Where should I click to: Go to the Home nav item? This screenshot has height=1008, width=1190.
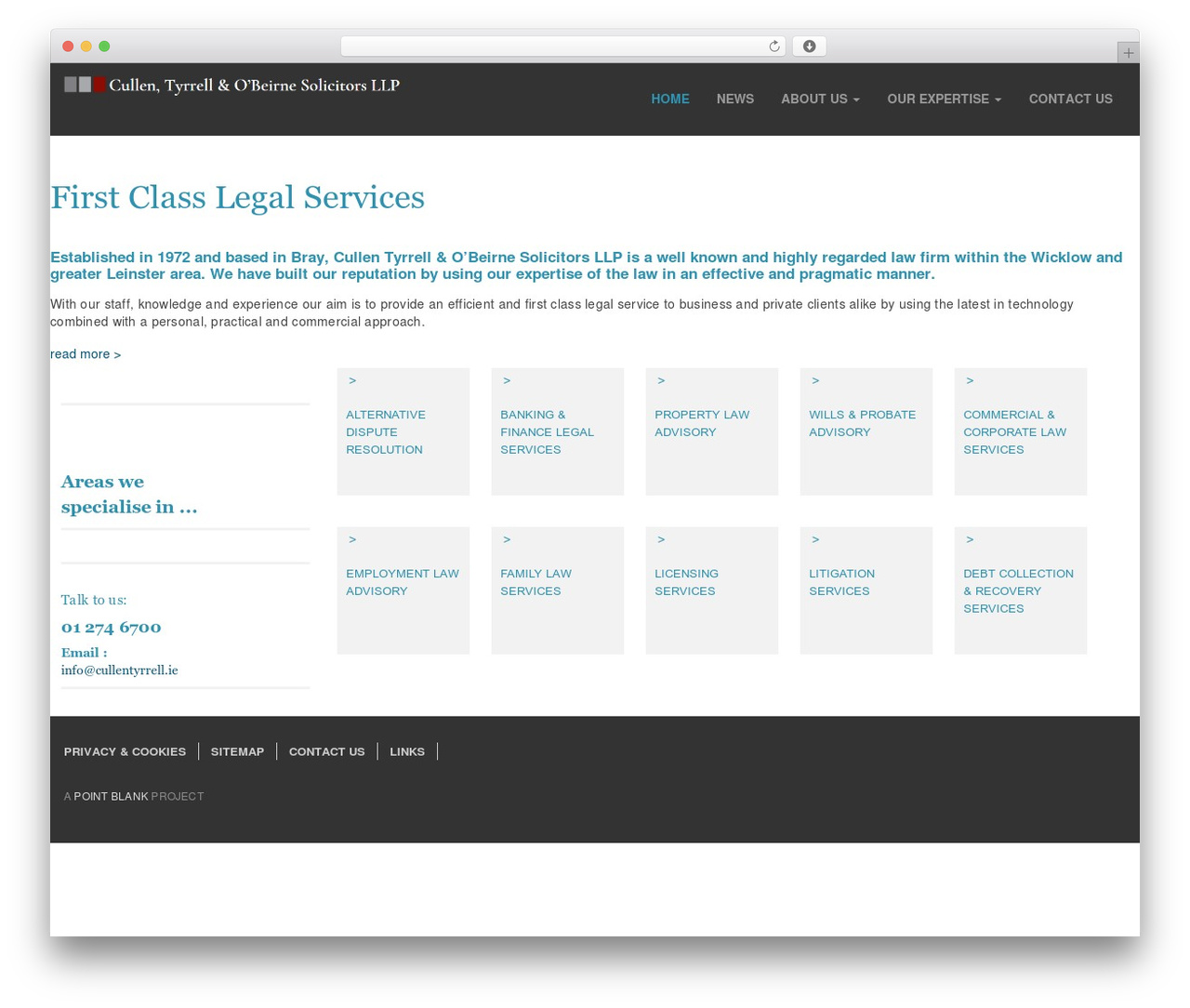[670, 99]
